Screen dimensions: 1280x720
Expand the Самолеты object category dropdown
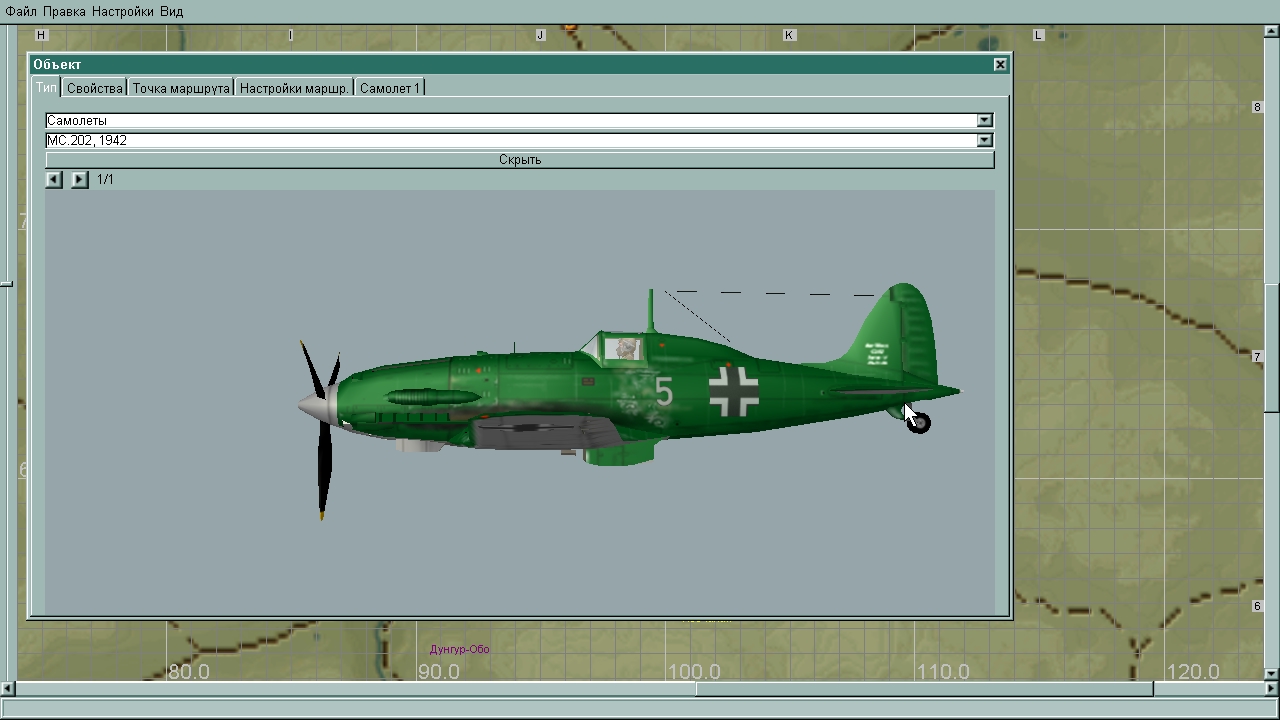985,121
